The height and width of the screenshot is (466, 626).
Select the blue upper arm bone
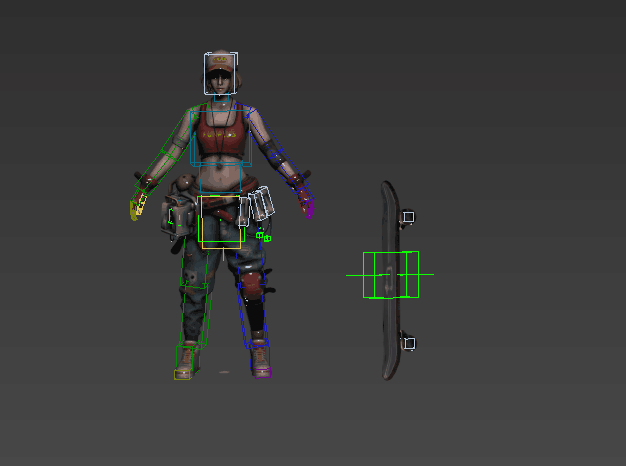tap(263, 131)
